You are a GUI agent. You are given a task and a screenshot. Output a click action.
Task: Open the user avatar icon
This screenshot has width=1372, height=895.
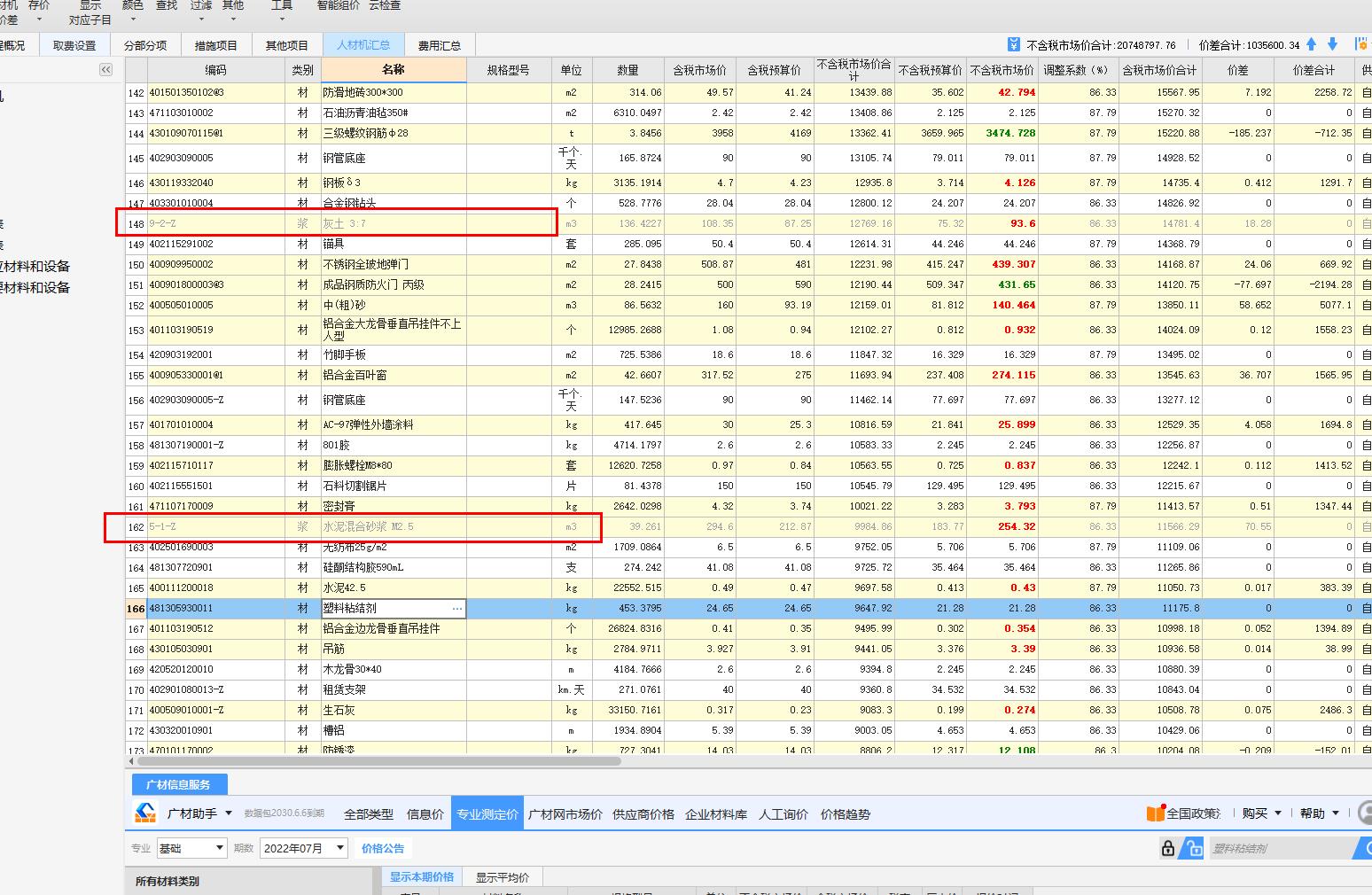tap(1366, 813)
